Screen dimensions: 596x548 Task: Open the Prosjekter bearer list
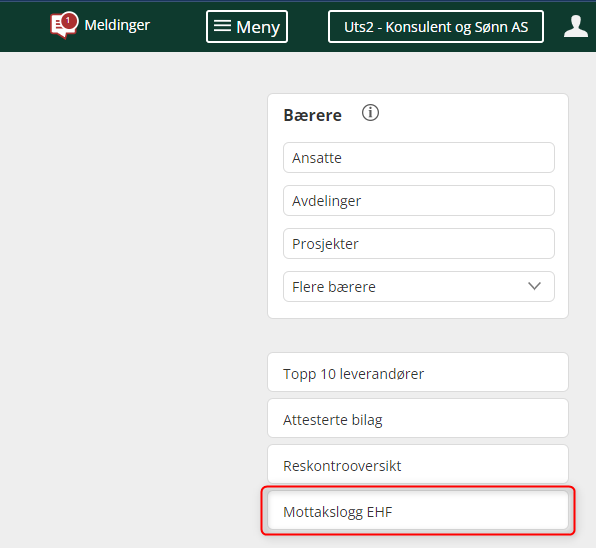(418, 244)
